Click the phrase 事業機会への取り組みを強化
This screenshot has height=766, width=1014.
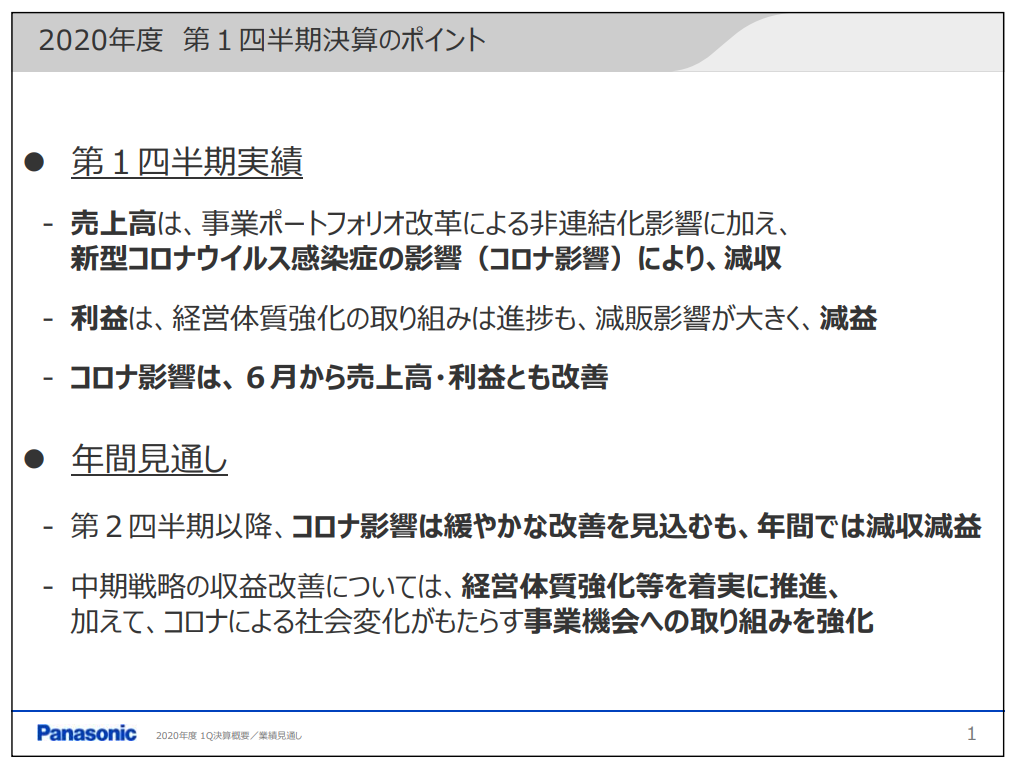699,621
